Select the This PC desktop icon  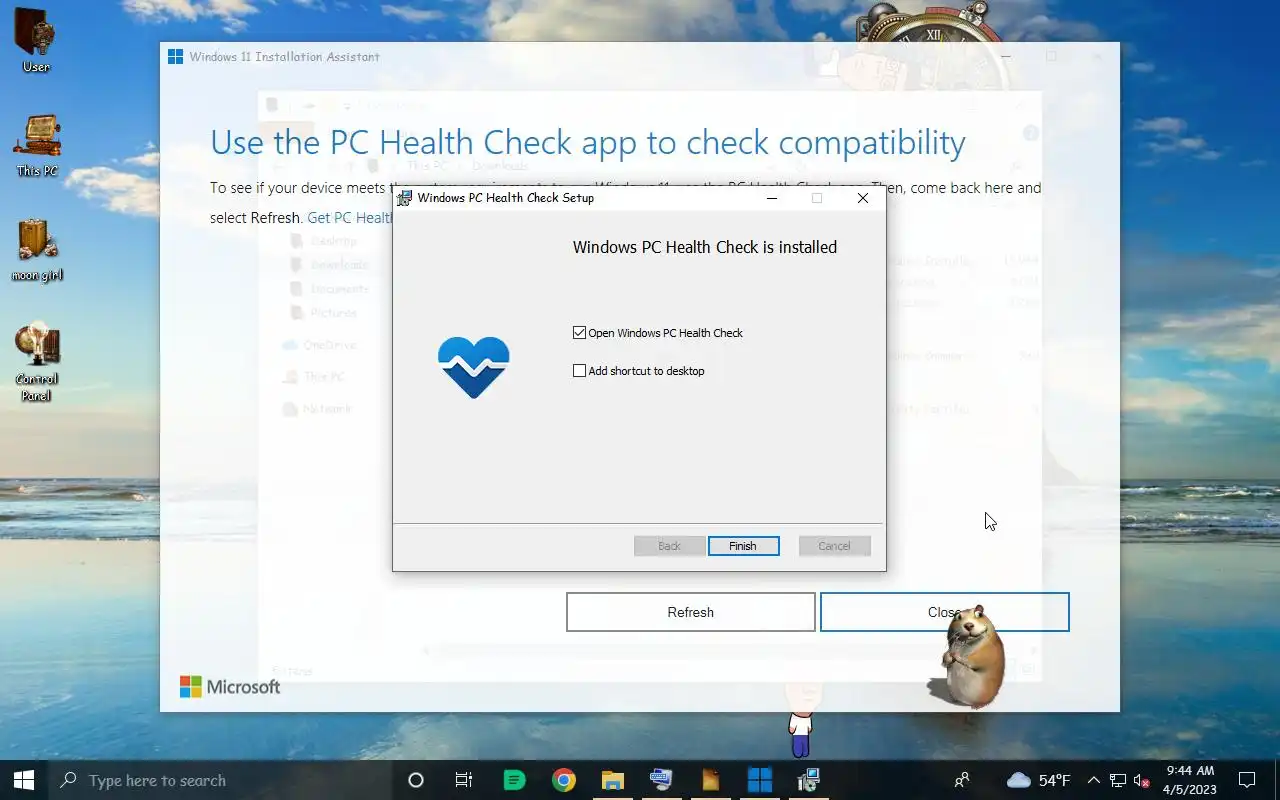37,146
